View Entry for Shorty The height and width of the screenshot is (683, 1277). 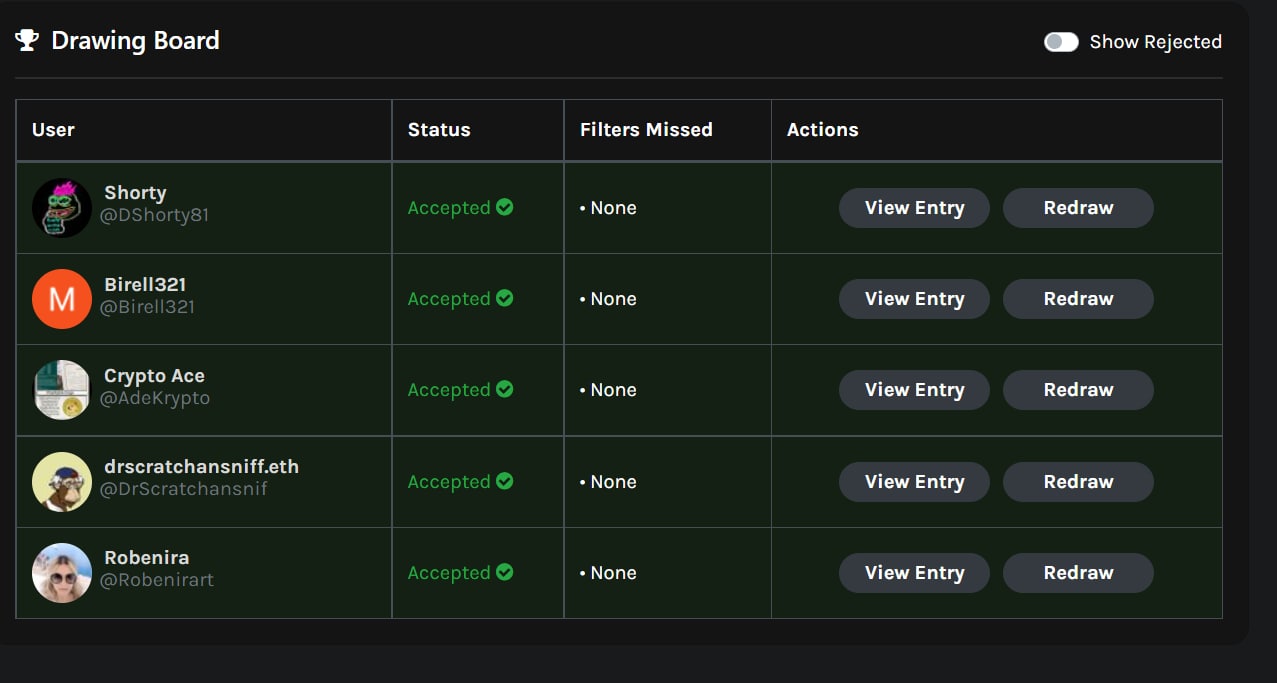pyautogui.click(x=914, y=208)
